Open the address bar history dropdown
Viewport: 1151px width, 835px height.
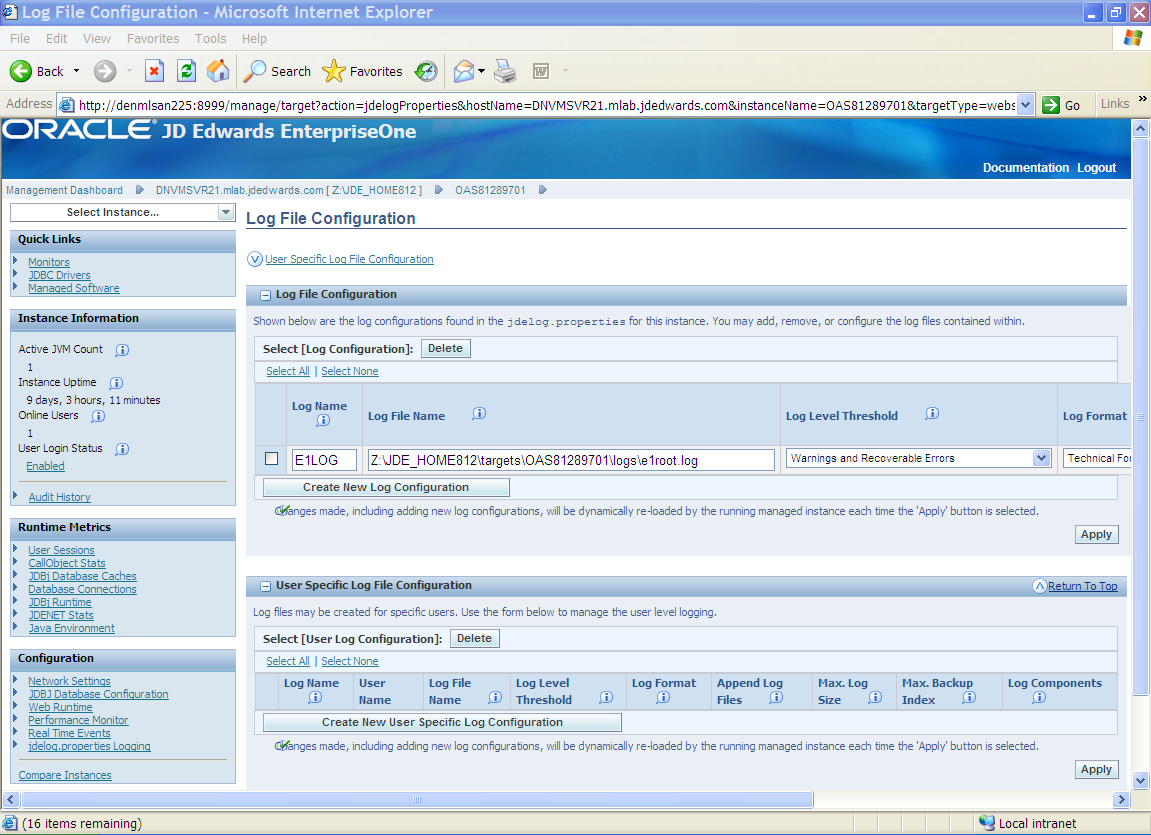click(x=1026, y=105)
